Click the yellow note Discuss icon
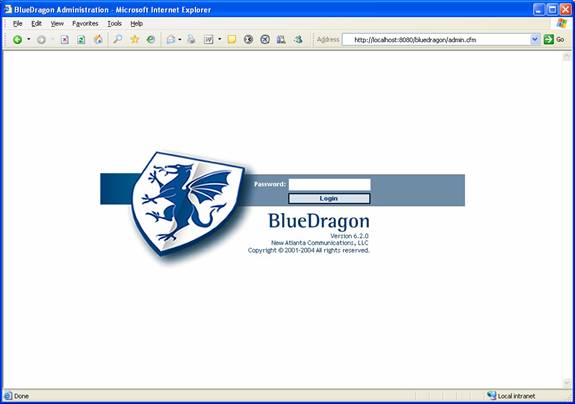This screenshot has height=404, width=575. (232, 40)
